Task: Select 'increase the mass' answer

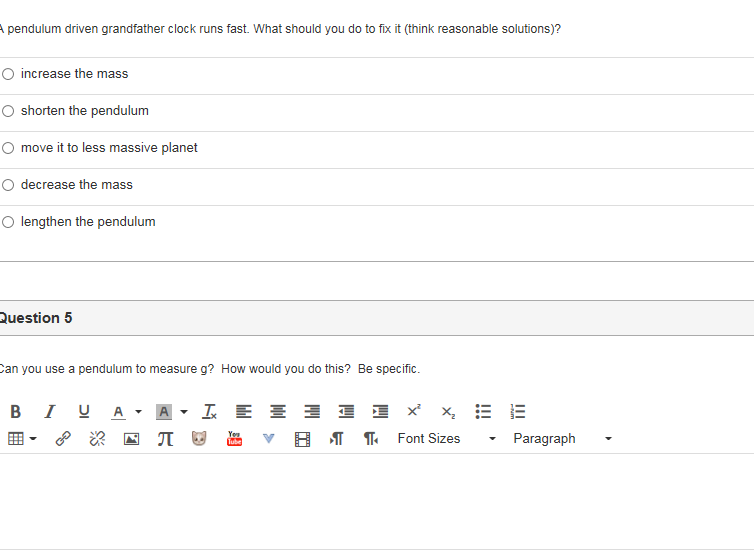Action: [x=8, y=74]
